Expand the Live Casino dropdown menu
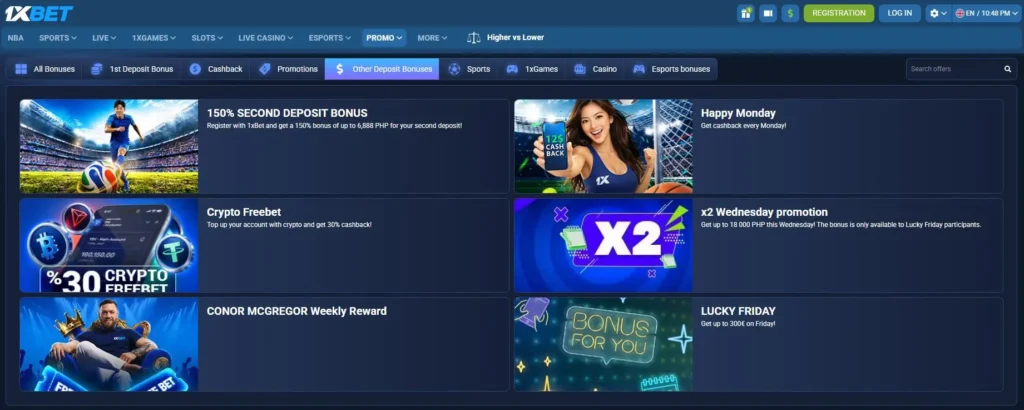Viewport: 1024px width, 410px height. pyautogui.click(x=266, y=38)
